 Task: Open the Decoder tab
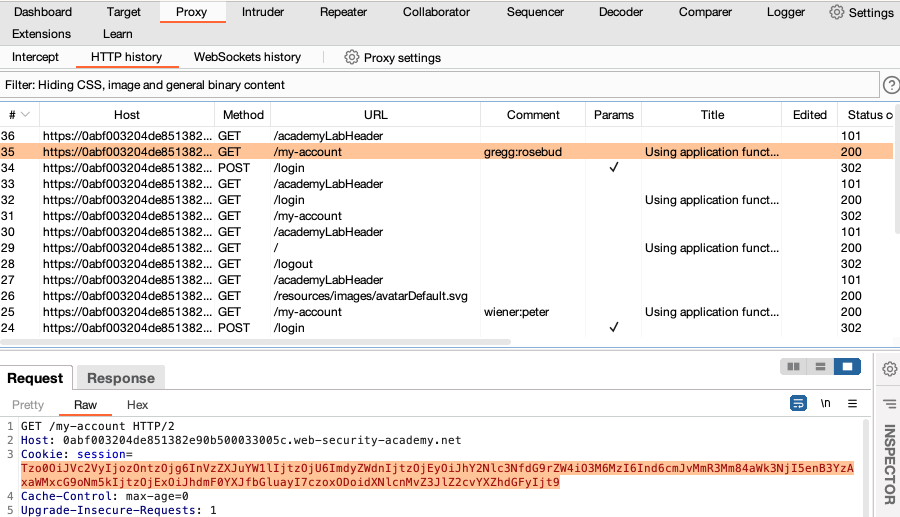click(620, 12)
